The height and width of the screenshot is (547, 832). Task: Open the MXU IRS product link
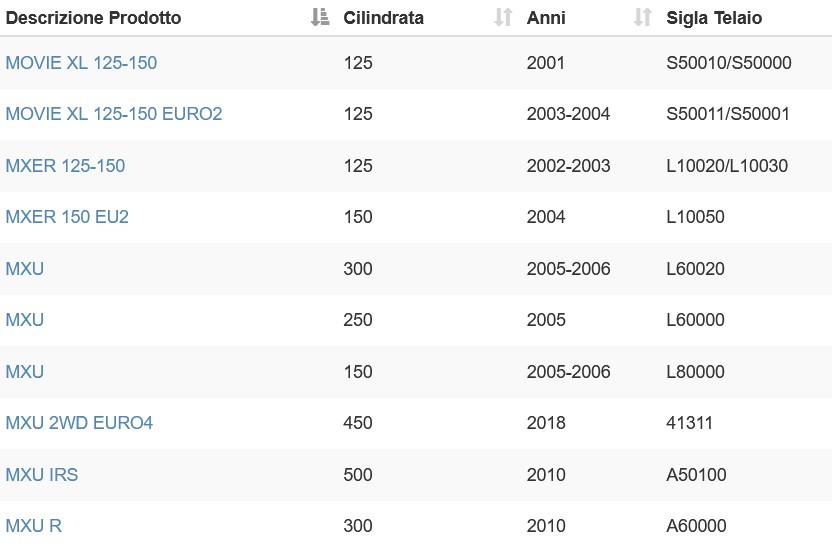coord(41,474)
